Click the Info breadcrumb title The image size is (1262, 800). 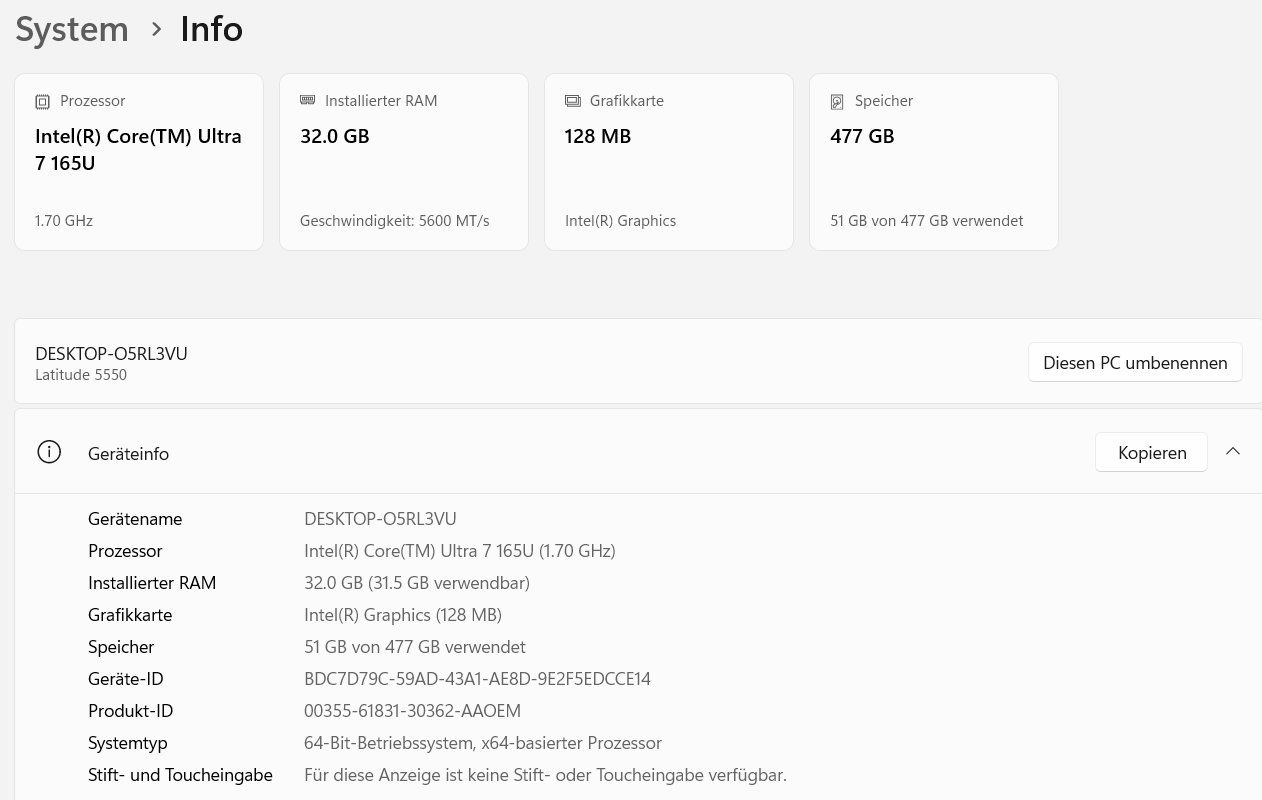(x=211, y=29)
